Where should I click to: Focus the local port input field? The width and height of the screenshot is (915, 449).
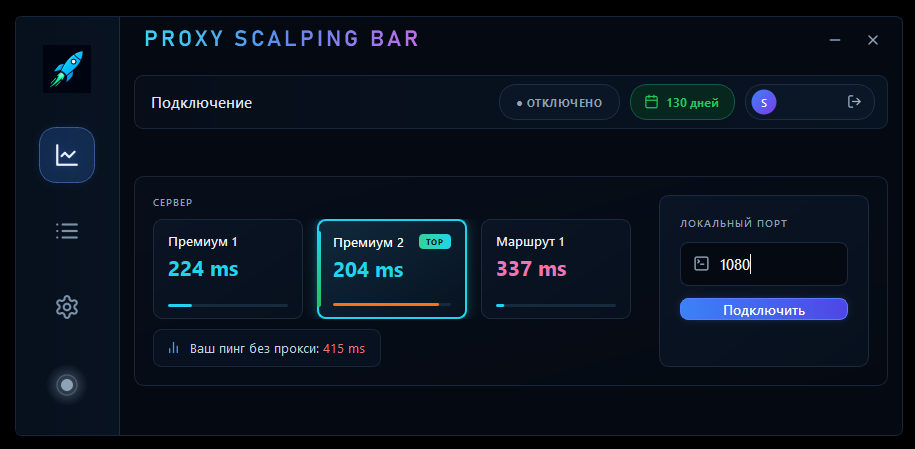[764, 264]
